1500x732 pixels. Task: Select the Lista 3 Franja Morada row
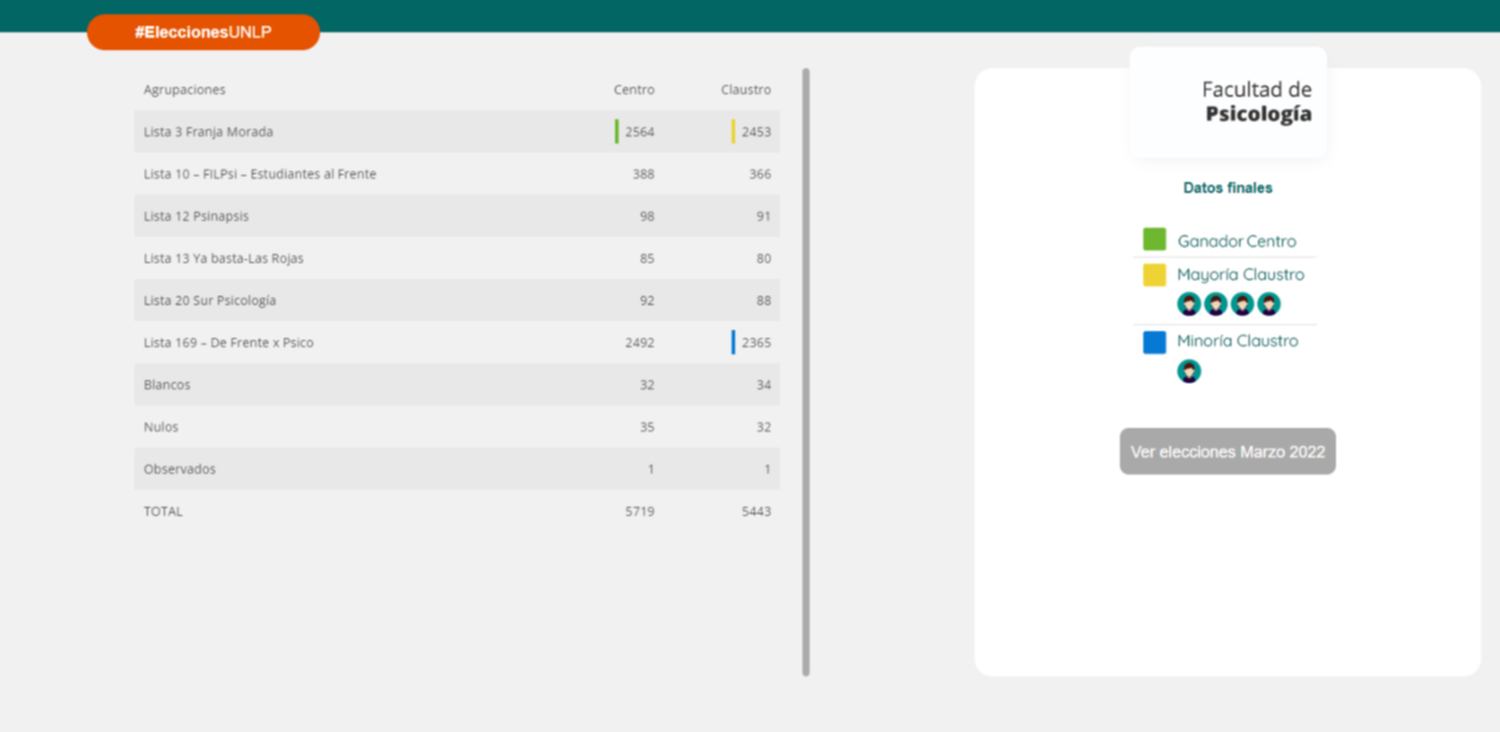pyautogui.click(x=208, y=132)
